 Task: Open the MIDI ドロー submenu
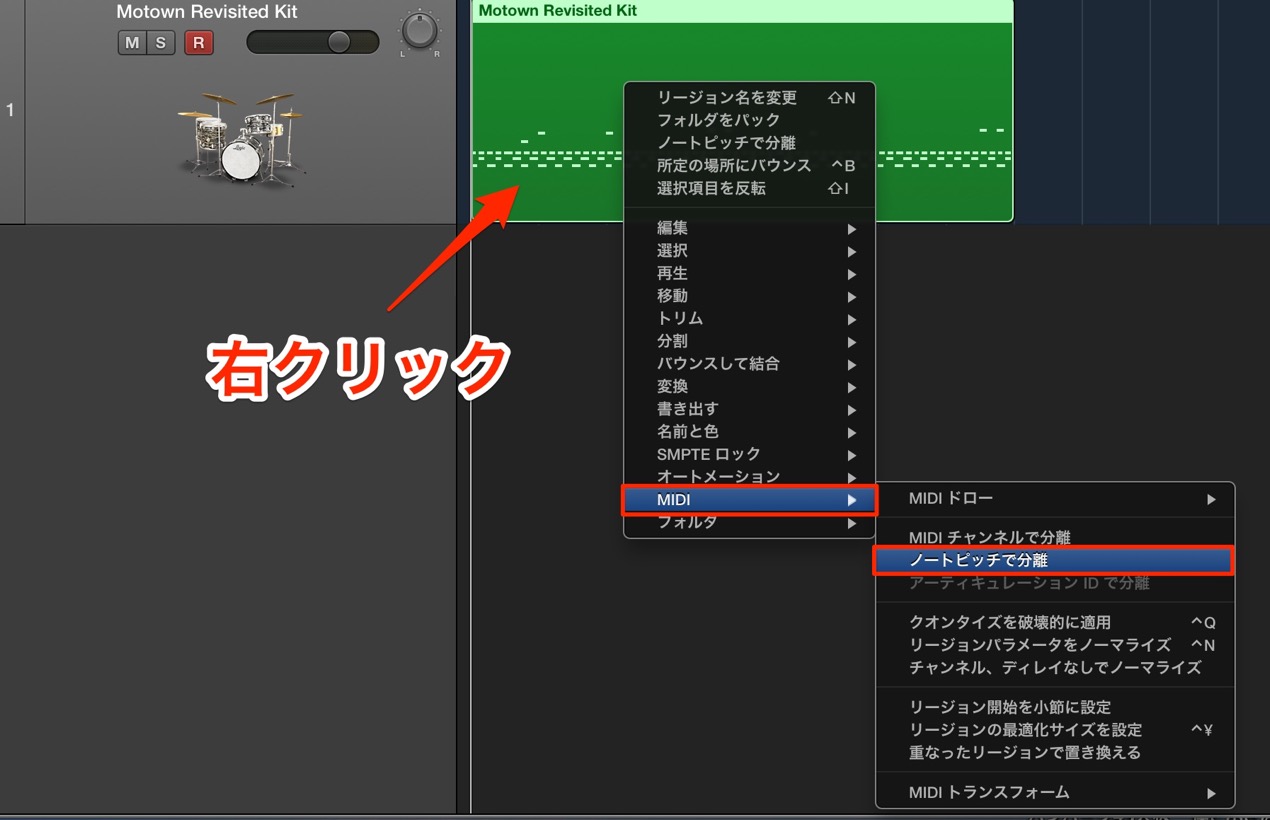click(1055, 498)
